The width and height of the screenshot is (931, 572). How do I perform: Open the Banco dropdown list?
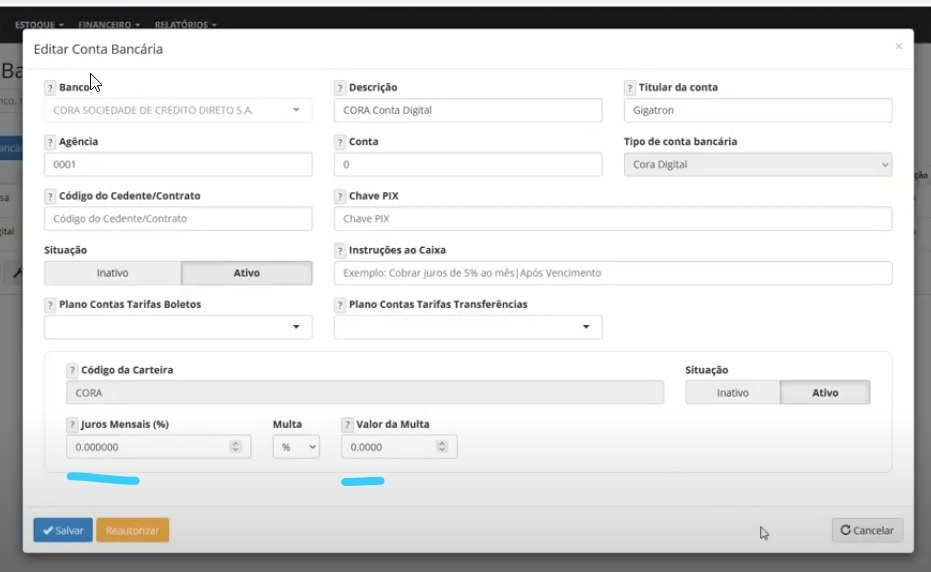coord(178,110)
